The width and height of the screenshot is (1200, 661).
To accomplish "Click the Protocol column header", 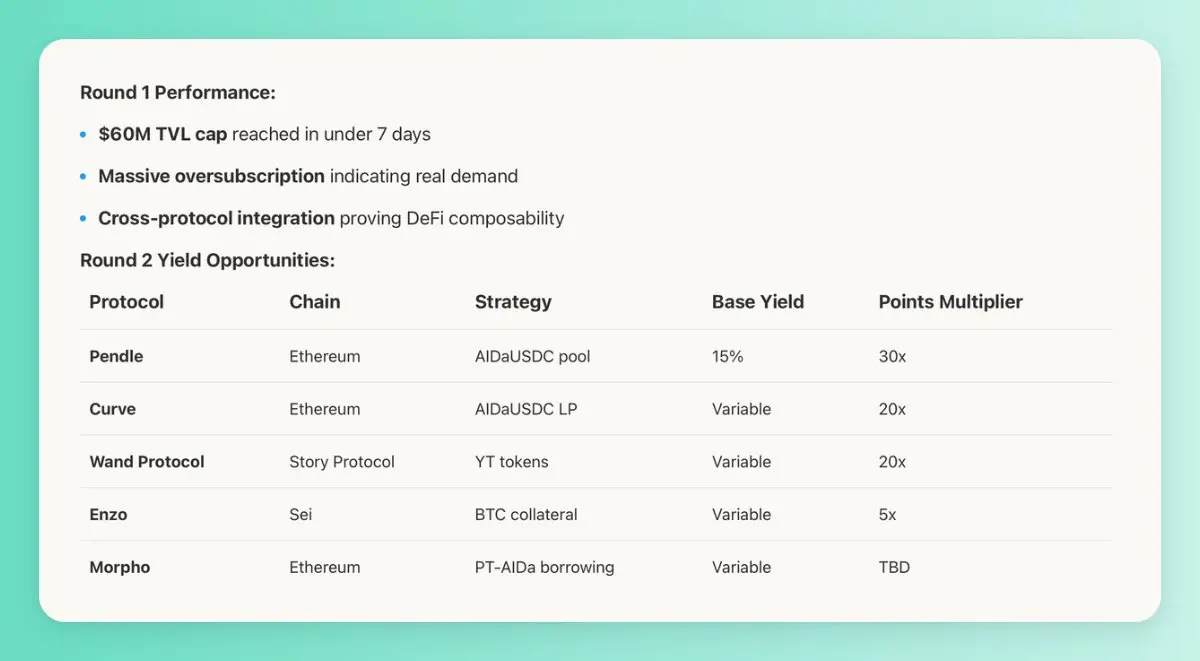I will (127, 302).
